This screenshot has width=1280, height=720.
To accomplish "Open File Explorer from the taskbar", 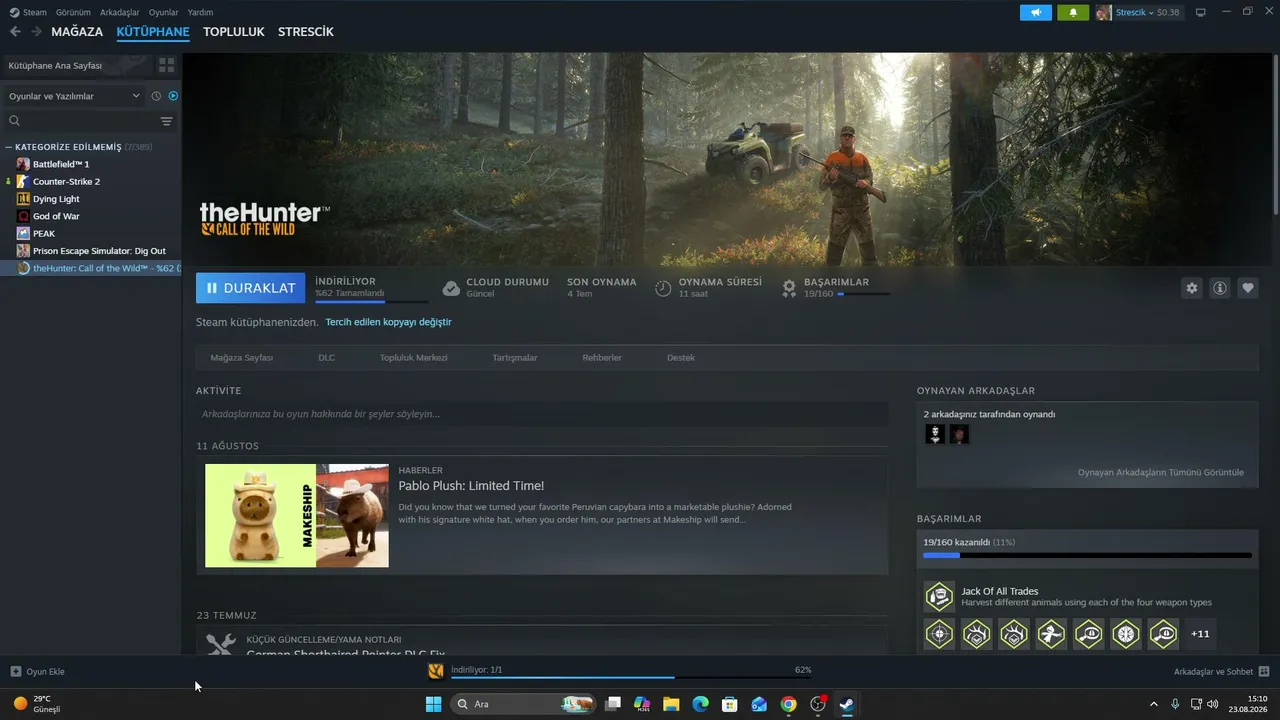I will [671, 704].
